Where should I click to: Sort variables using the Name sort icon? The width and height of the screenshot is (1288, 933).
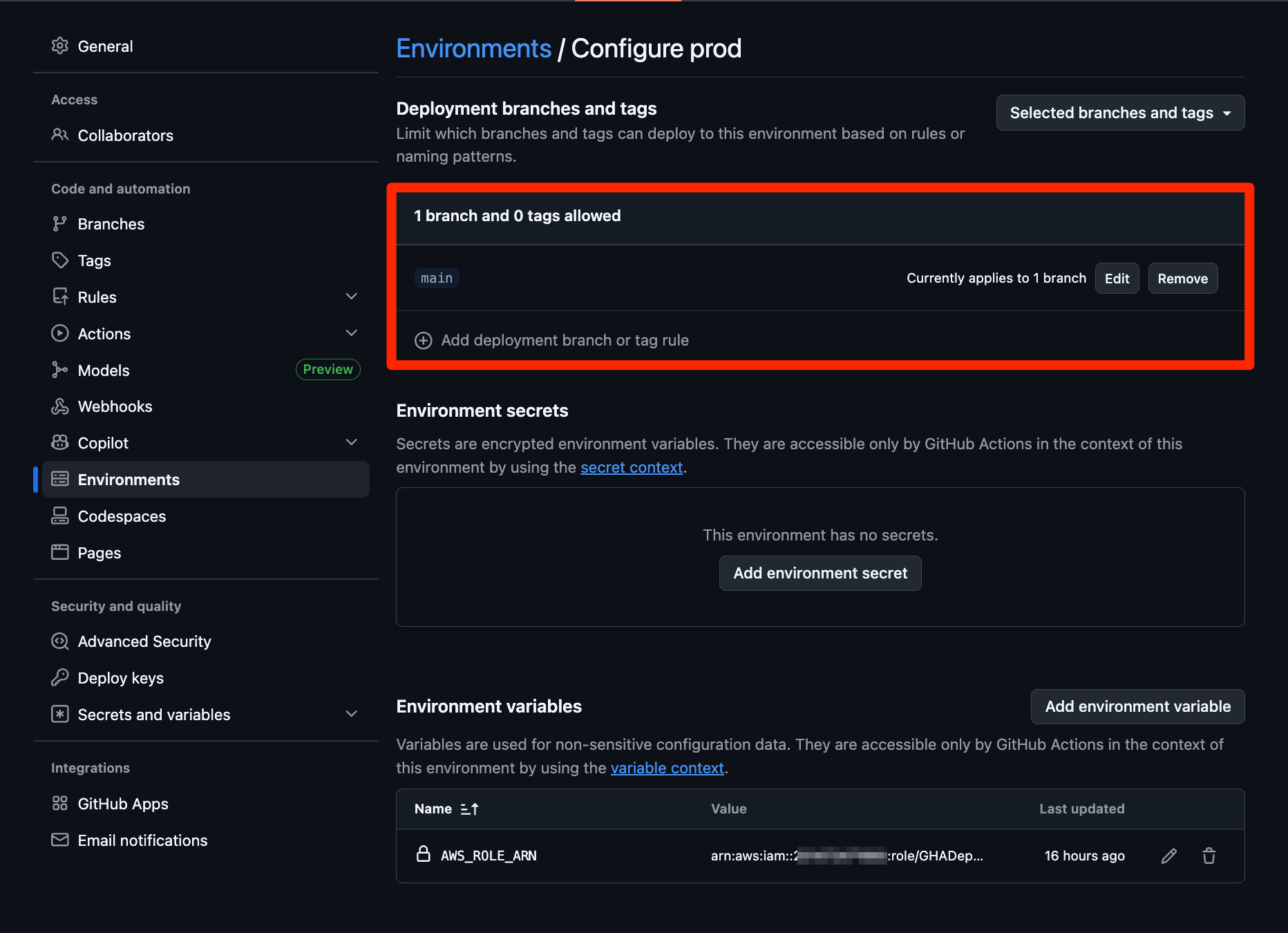tap(469, 809)
